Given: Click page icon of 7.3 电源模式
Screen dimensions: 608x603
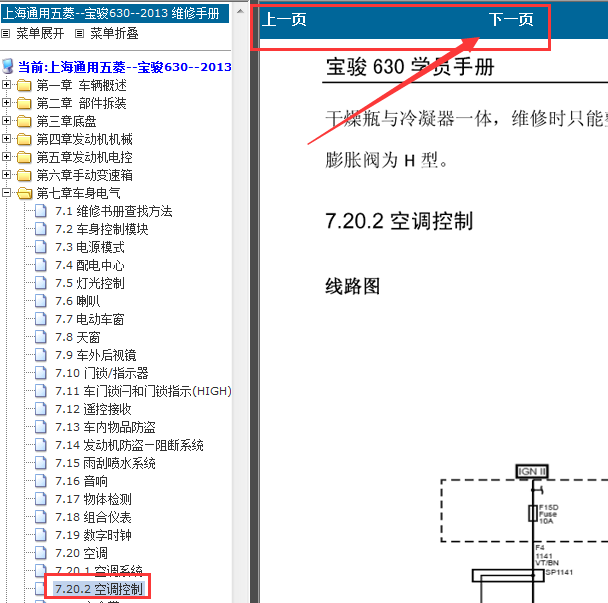Looking at the screenshot, I should coord(41,247).
